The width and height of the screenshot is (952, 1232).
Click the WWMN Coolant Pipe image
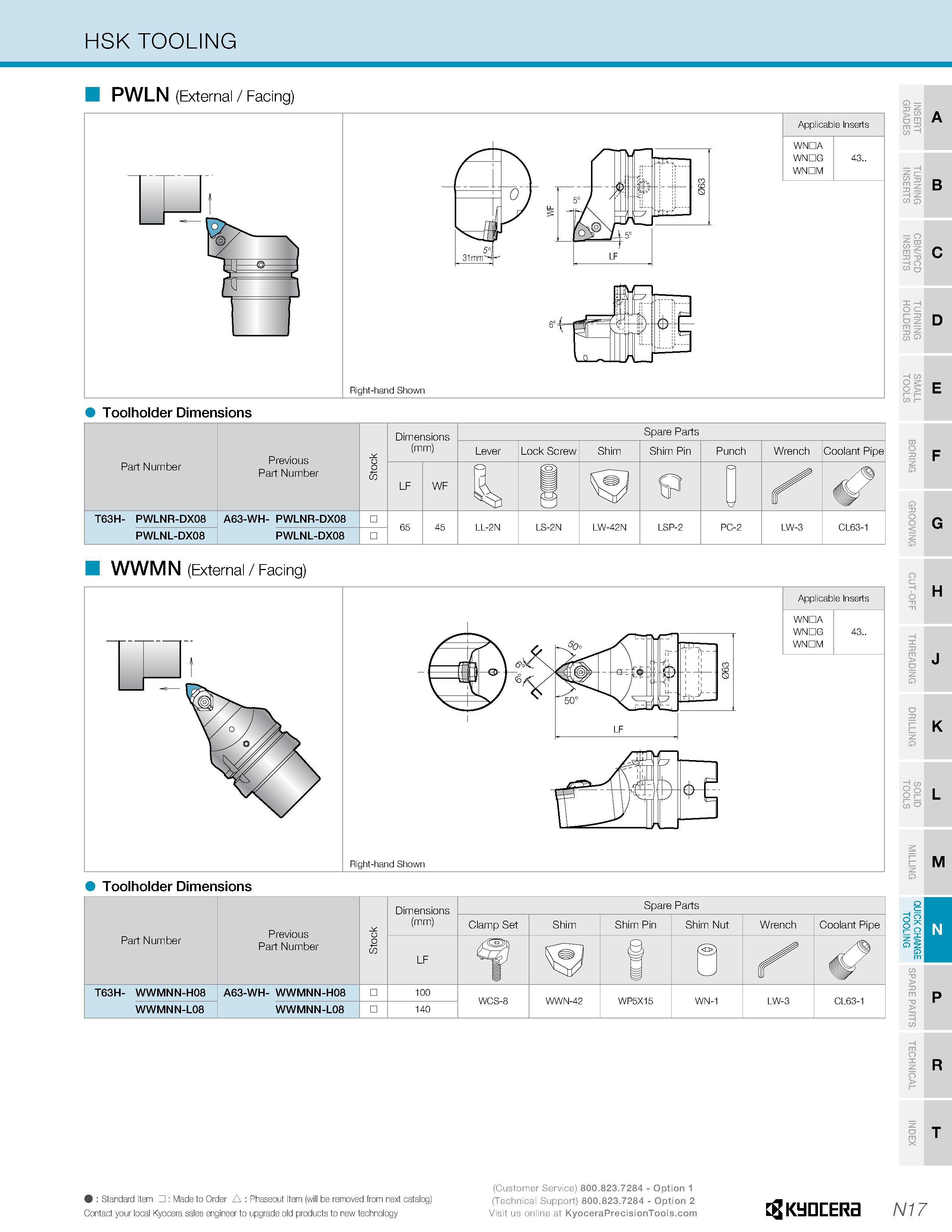[x=849, y=960]
